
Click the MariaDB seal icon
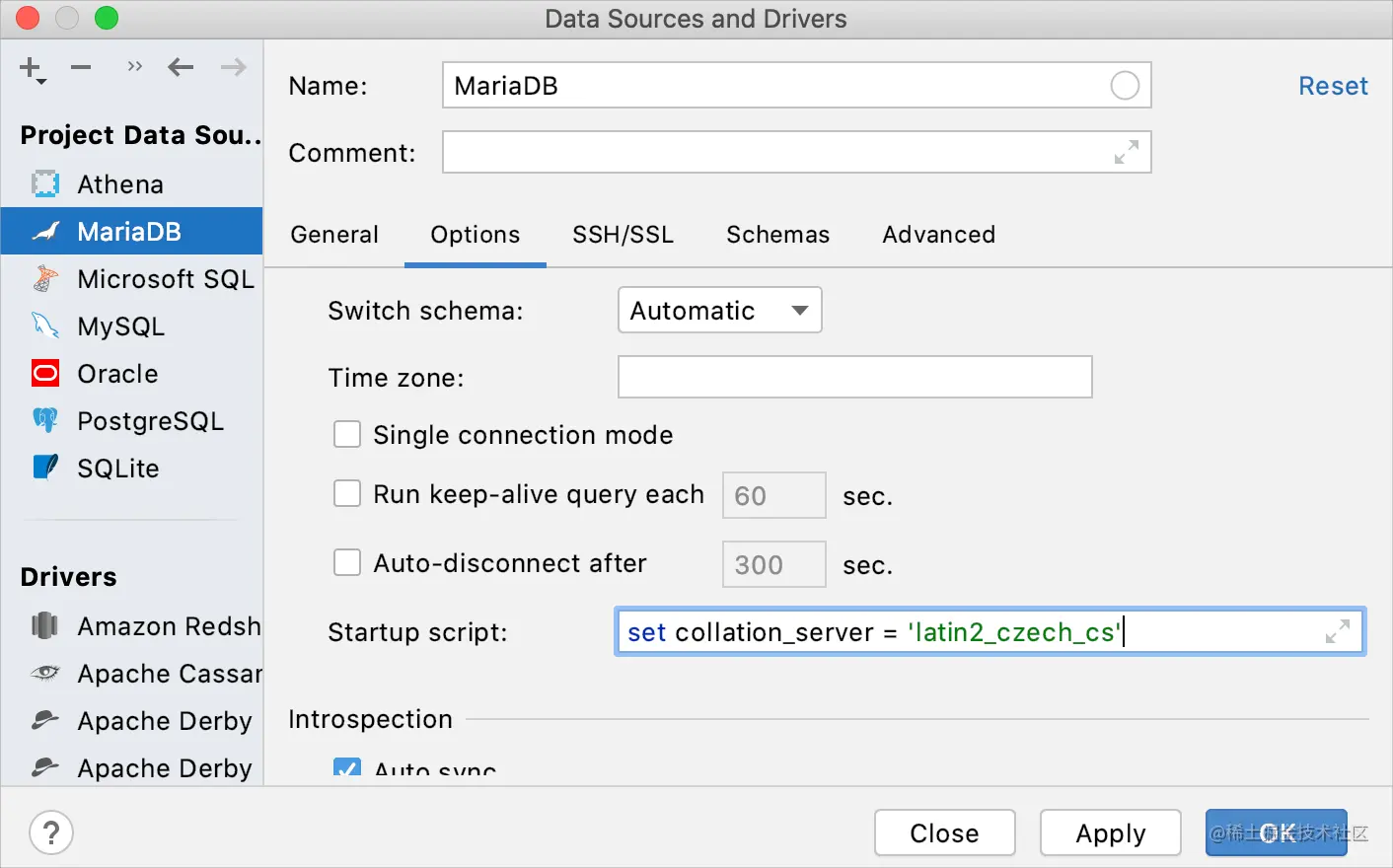pos(45,232)
